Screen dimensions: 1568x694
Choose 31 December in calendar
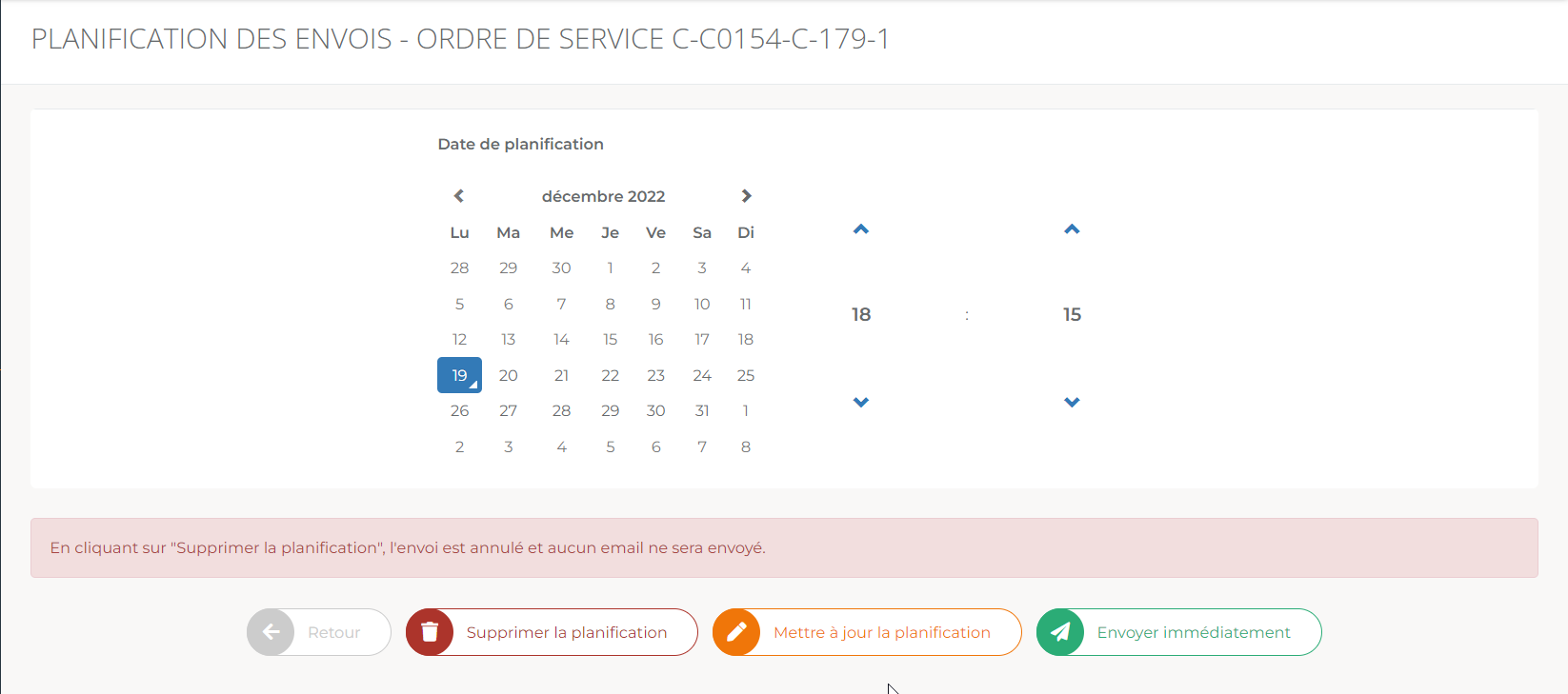702,411
